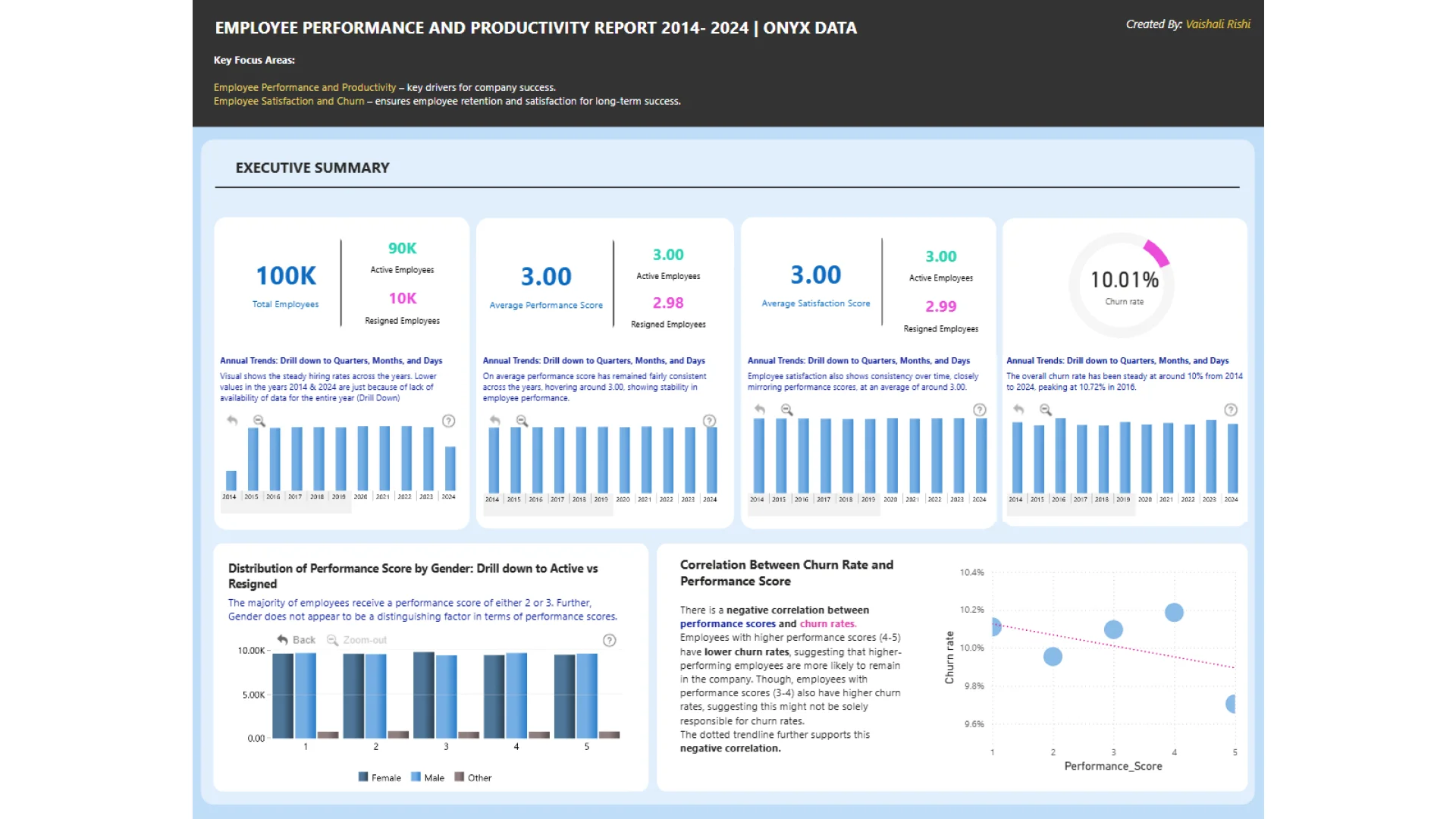
Task: Click 2.98 Resigned Employees performance value
Action: pos(668,303)
